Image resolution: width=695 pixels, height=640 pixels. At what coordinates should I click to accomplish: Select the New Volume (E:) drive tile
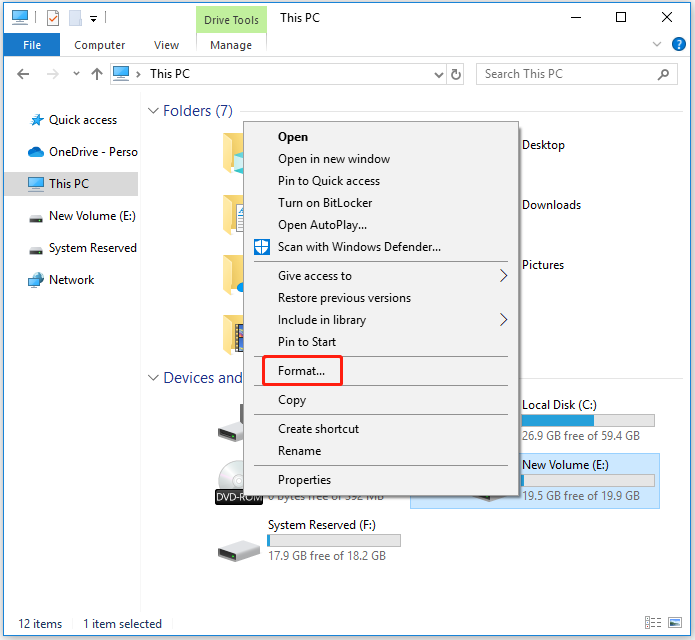pyautogui.click(x=590, y=481)
